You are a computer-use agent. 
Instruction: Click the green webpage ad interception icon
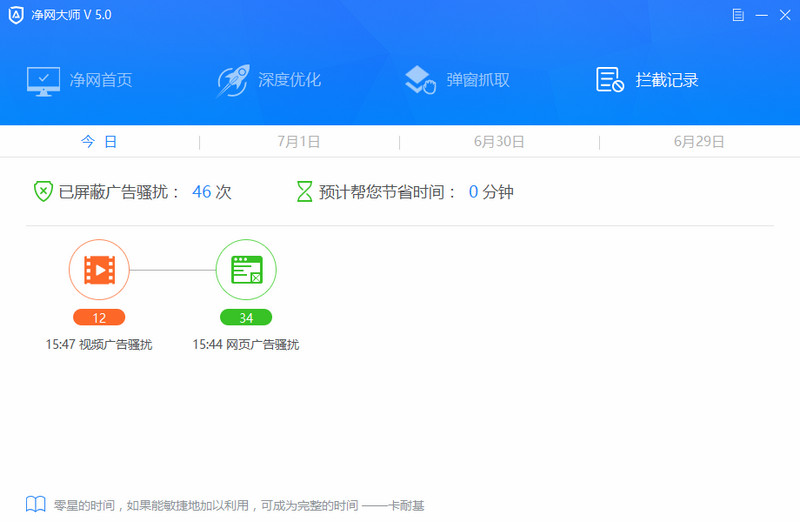246,270
